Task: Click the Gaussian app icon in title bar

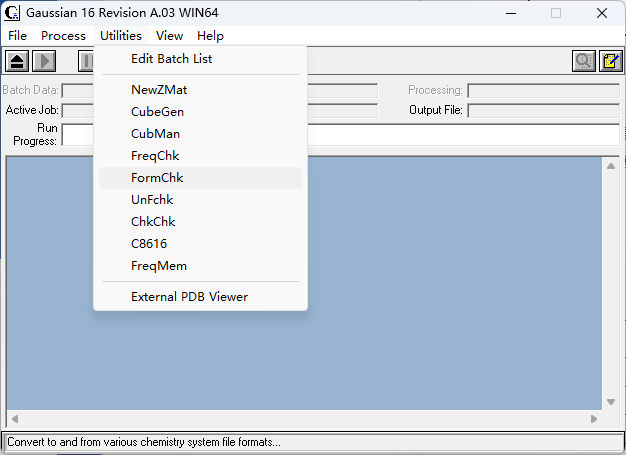Action: pyautogui.click(x=13, y=13)
